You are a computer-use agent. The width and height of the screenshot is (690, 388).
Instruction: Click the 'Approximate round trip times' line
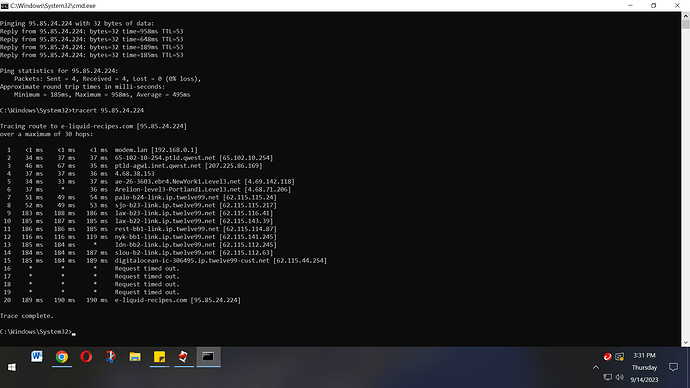(x=82, y=87)
